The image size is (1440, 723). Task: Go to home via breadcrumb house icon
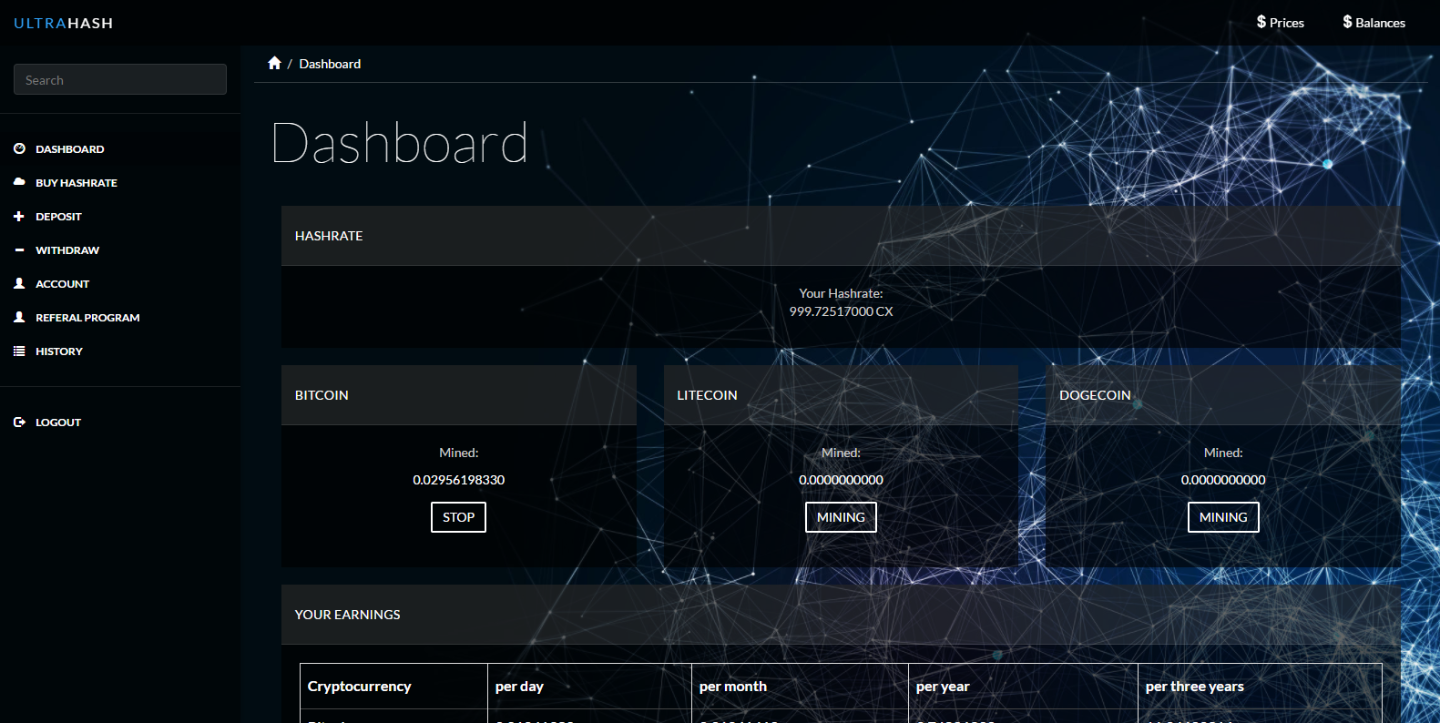[274, 63]
